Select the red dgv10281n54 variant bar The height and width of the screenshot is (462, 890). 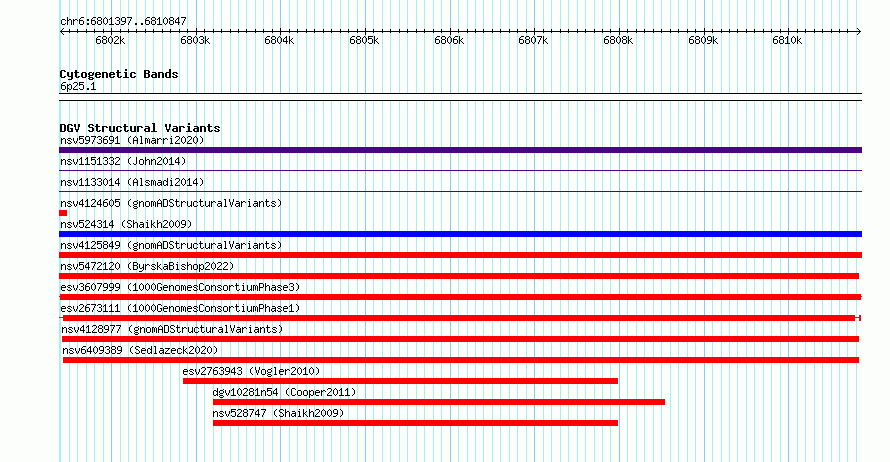(439, 402)
